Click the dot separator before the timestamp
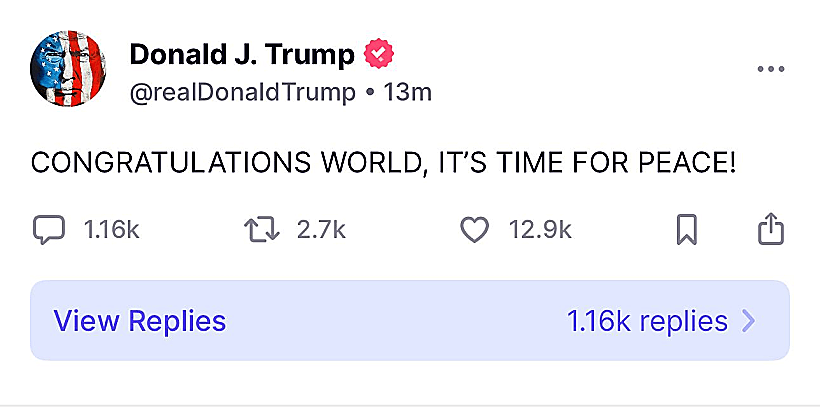 [370, 92]
